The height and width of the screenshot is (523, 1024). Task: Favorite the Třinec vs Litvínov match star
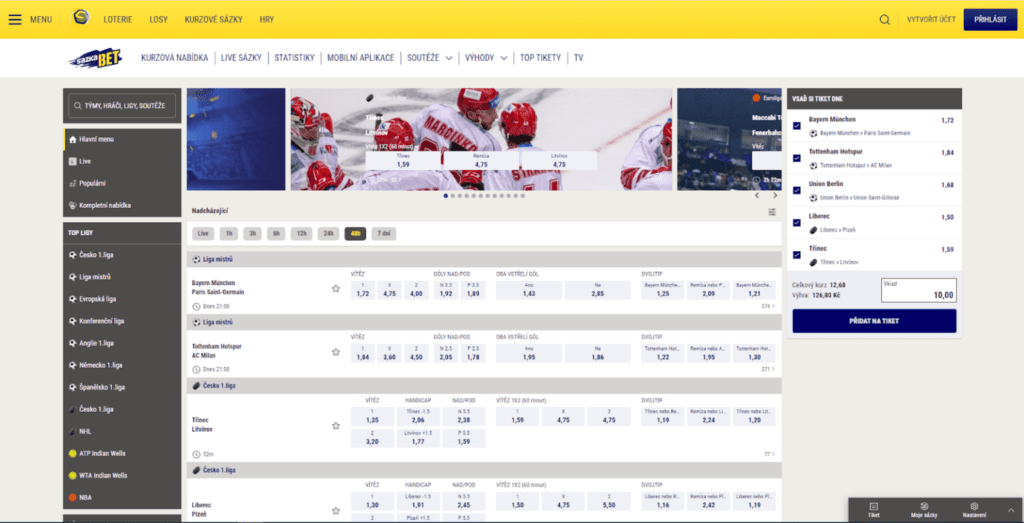[x=336, y=426]
